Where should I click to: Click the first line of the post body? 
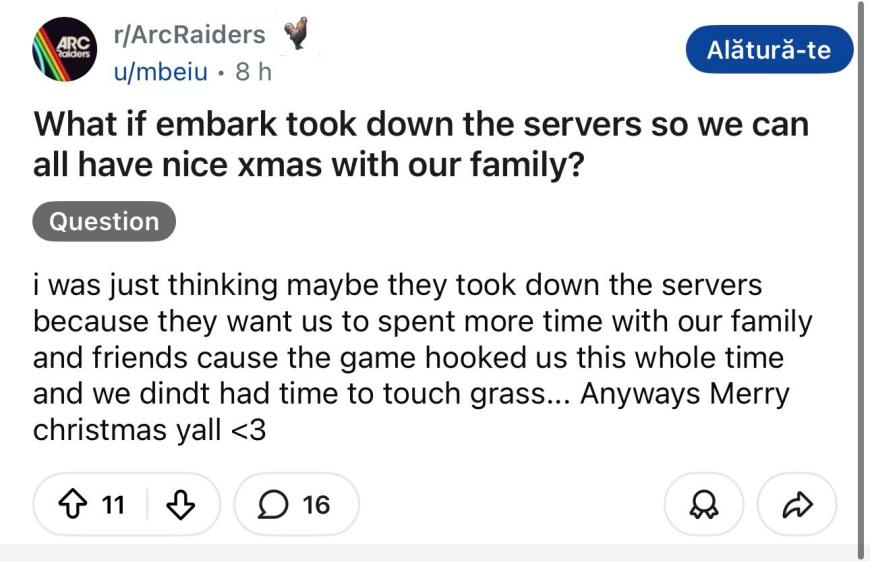(397, 286)
